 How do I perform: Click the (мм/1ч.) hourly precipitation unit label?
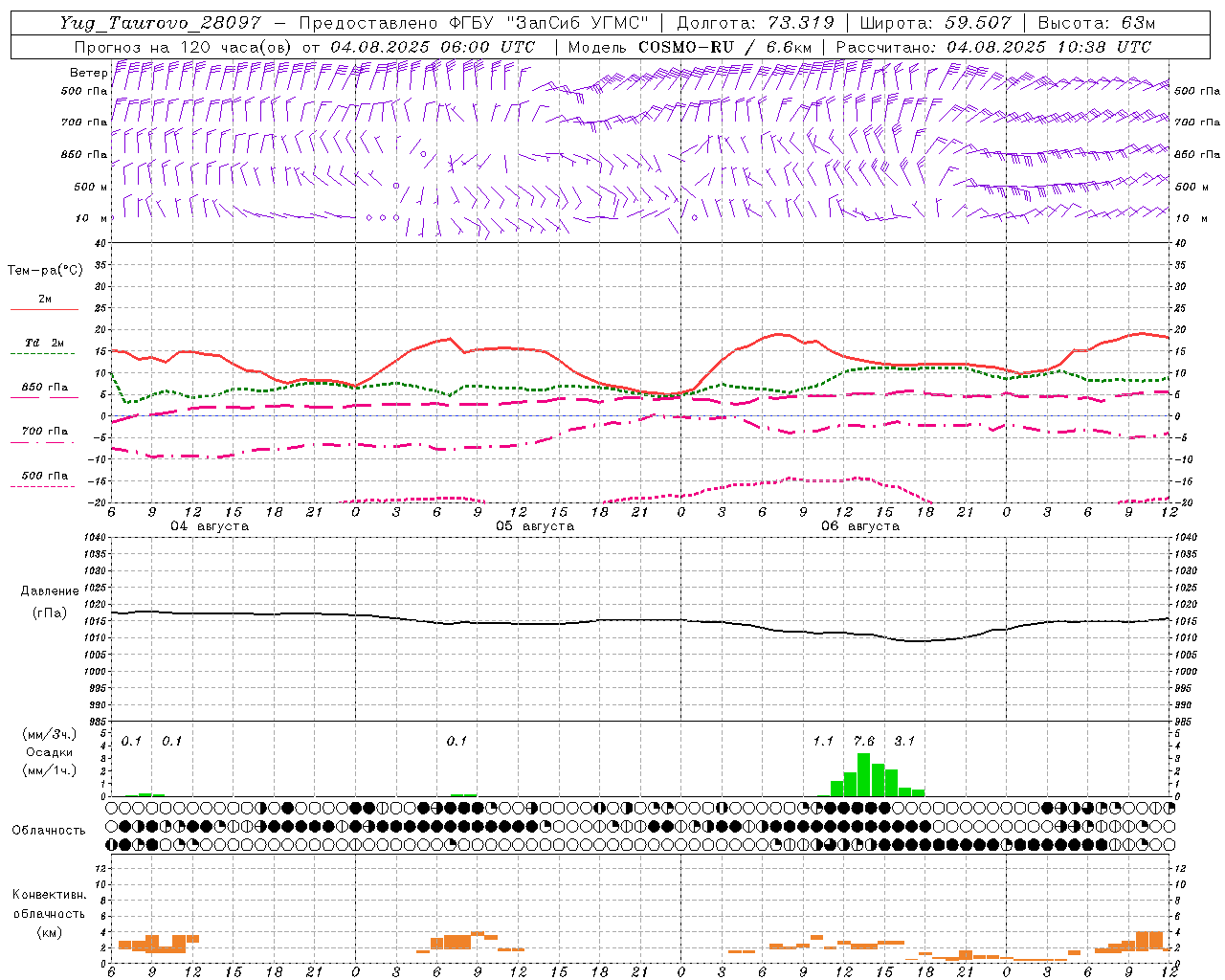pos(50,770)
